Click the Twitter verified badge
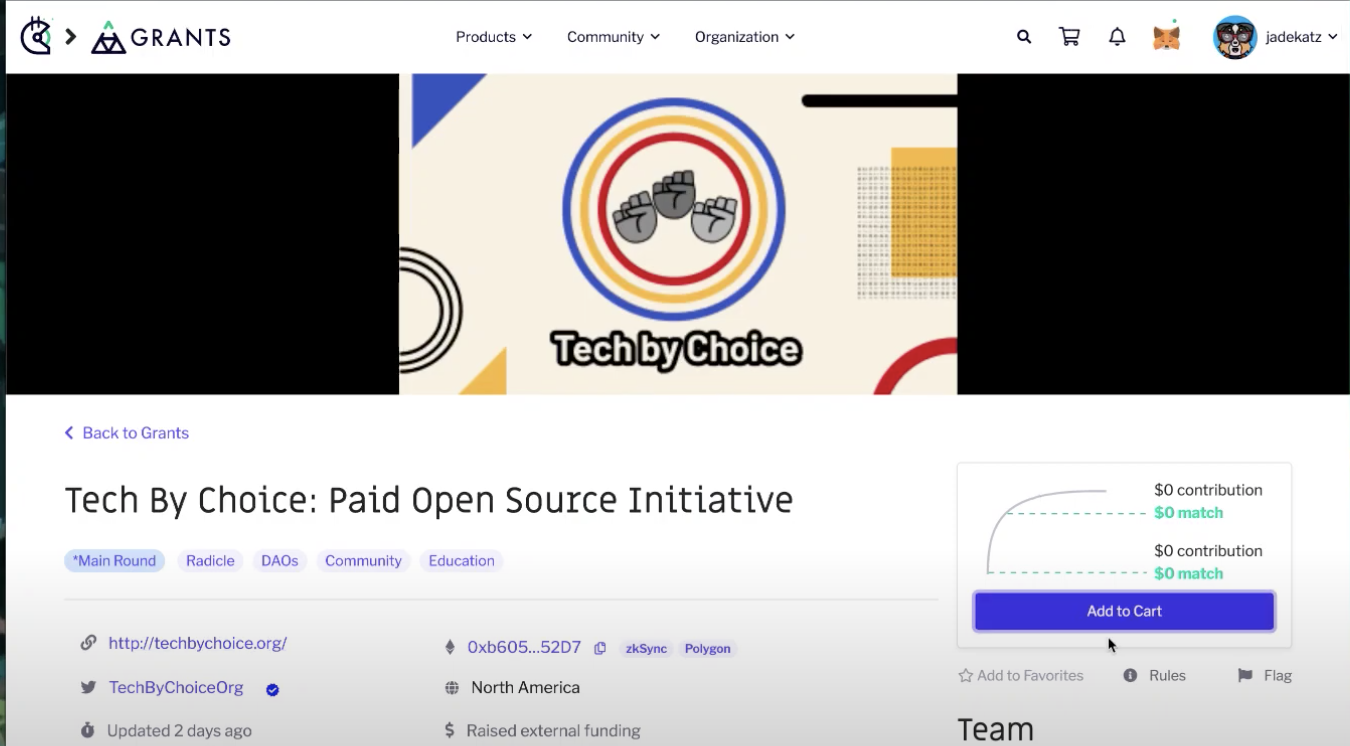Viewport: 1350px width, 746px height. coord(272,690)
